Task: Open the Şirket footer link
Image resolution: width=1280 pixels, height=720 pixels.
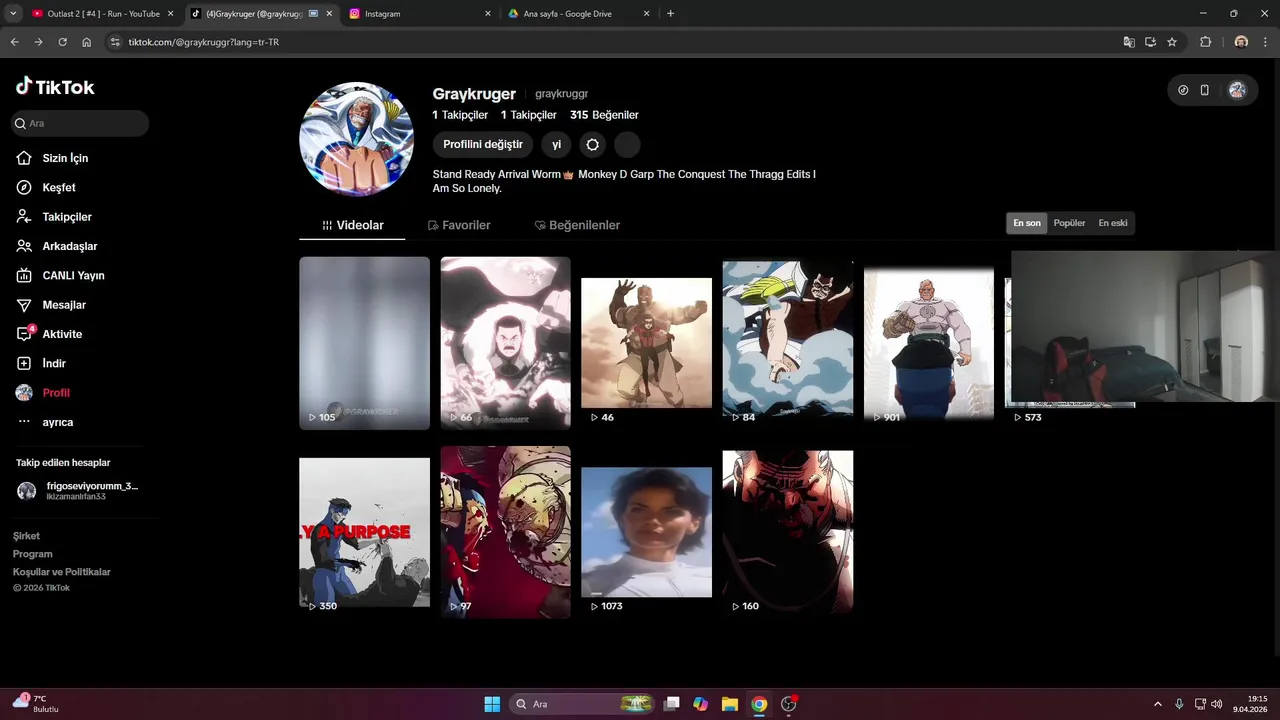Action: (x=26, y=536)
